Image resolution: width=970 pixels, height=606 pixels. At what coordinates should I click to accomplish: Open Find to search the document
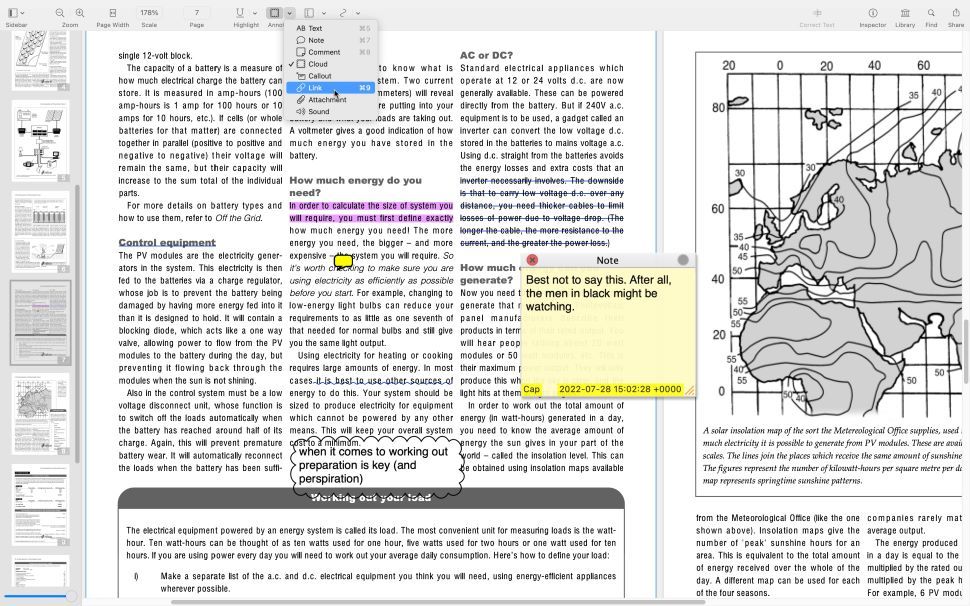click(932, 10)
